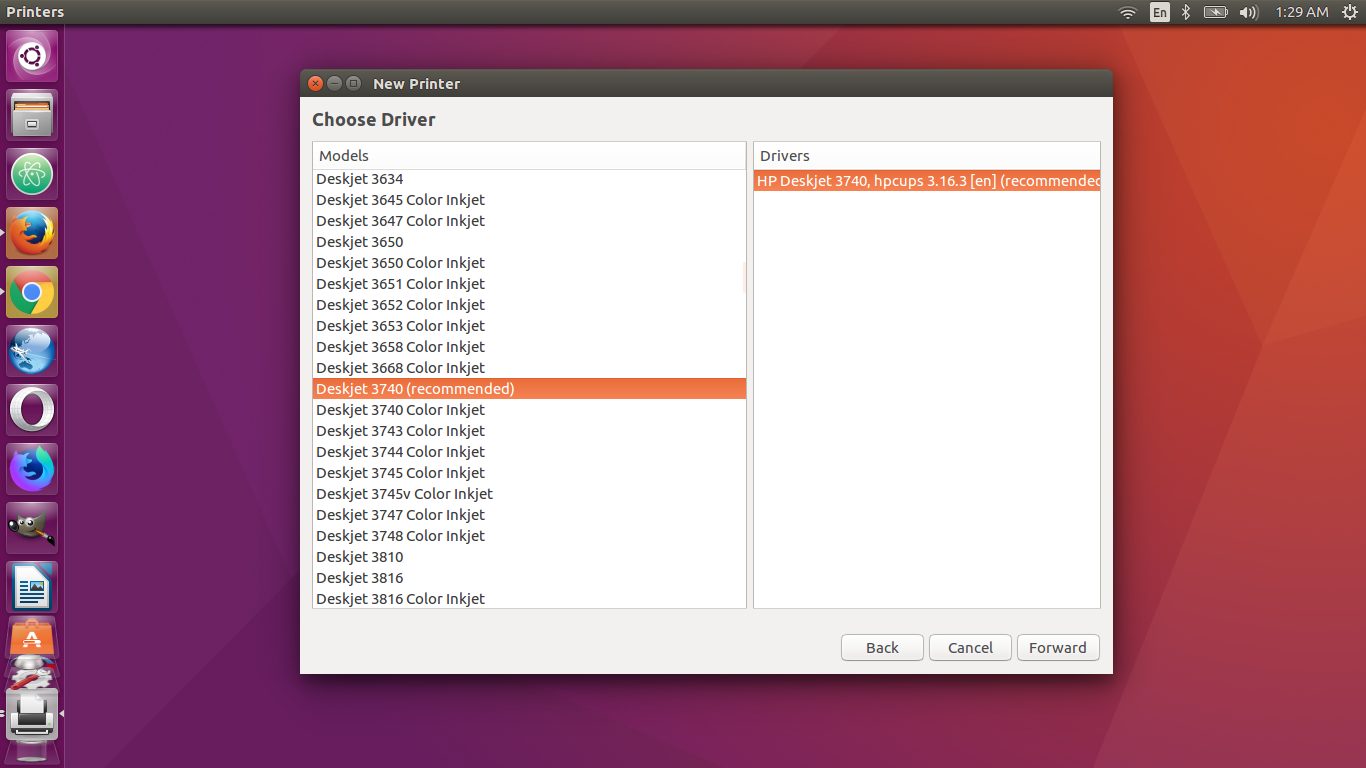This screenshot has height=768, width=1366.
Task: Open the Ubuntu Dash search launcher
Action: point(32,56)
